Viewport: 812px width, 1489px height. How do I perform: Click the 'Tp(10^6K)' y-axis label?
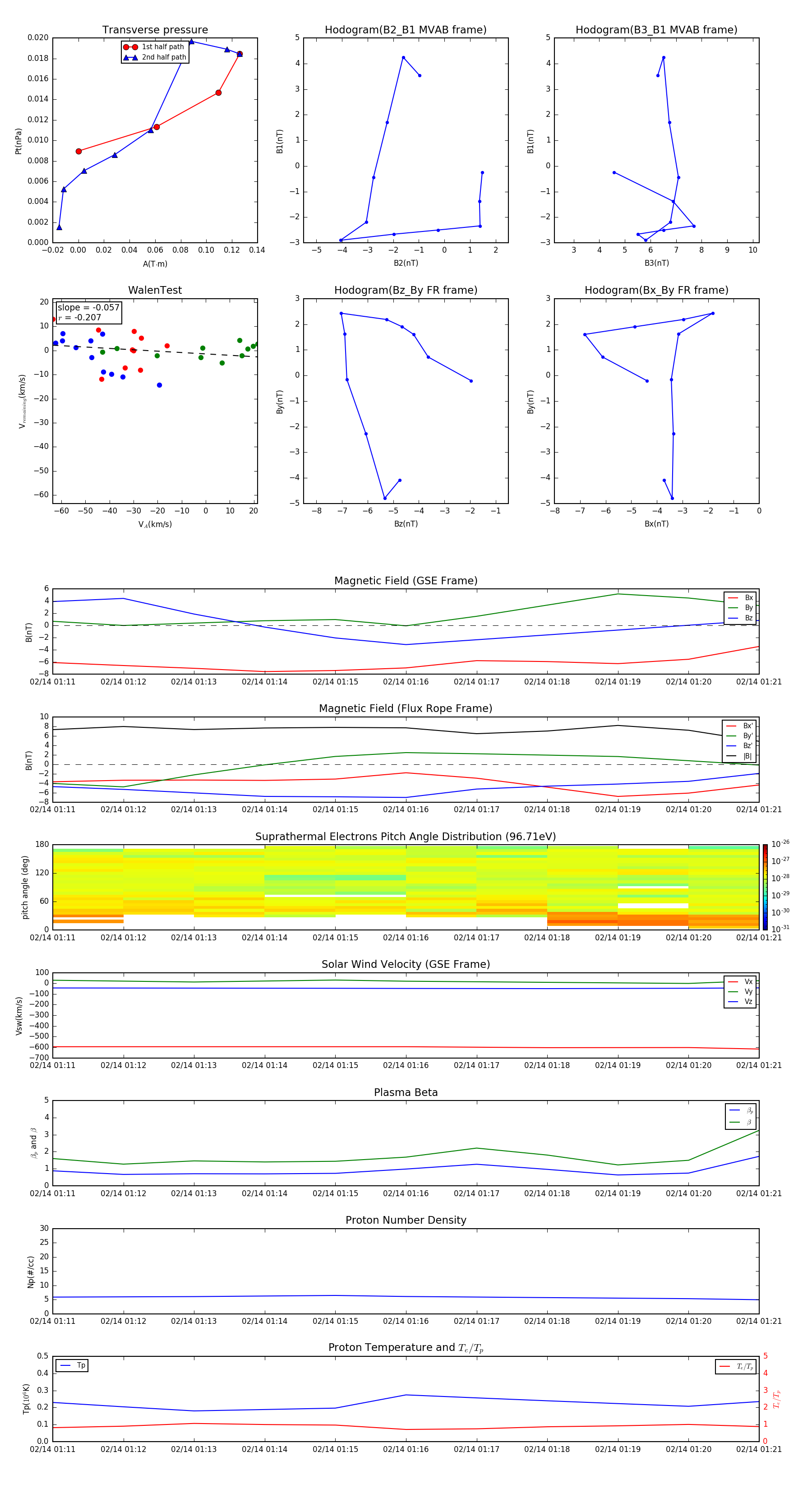click(x=26, y=1399)
